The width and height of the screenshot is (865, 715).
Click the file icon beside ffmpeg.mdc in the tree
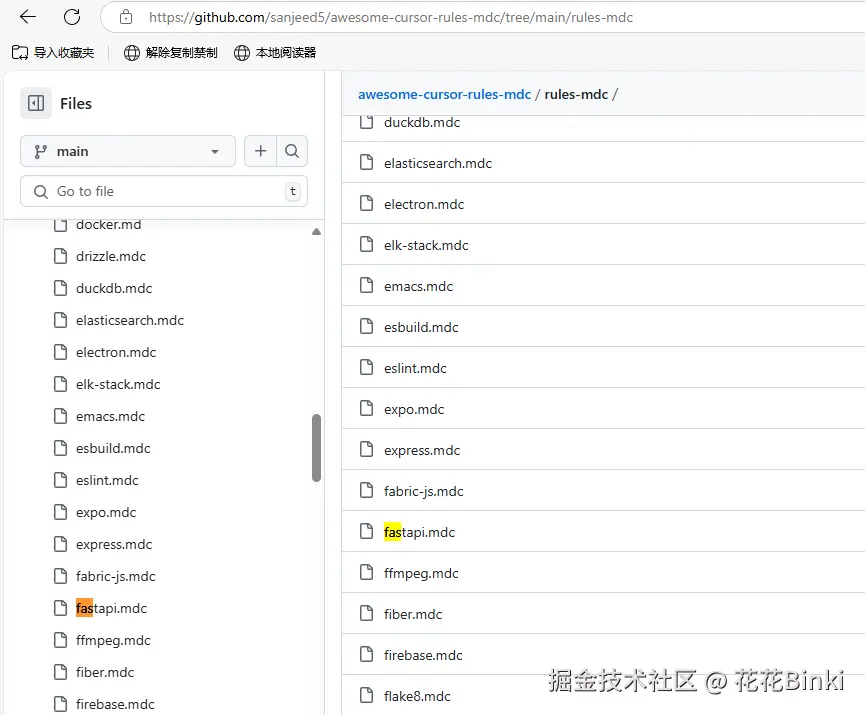pyautogui.click(x=61, y=640)
